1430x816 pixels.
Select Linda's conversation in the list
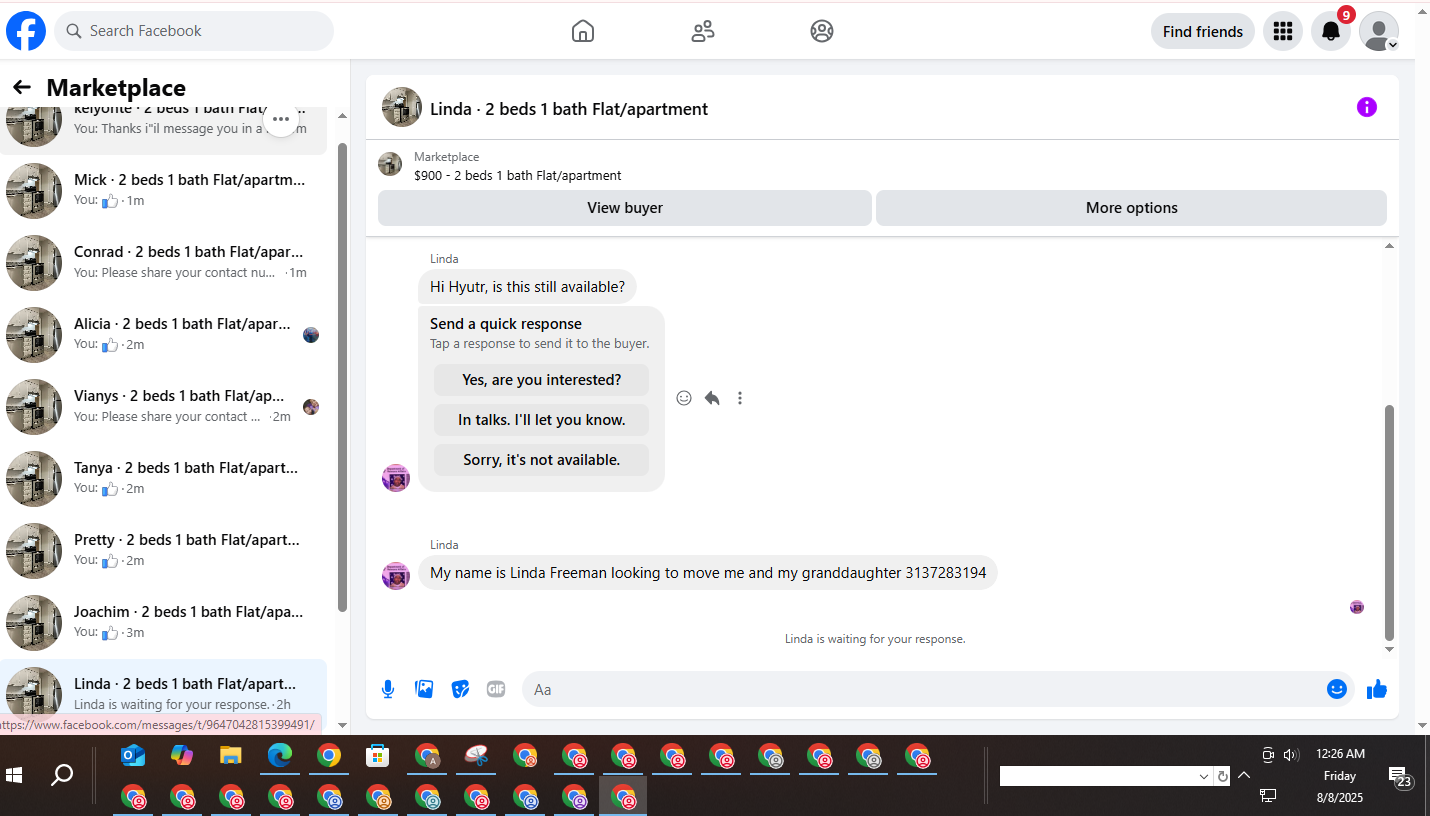pos(163,695)
